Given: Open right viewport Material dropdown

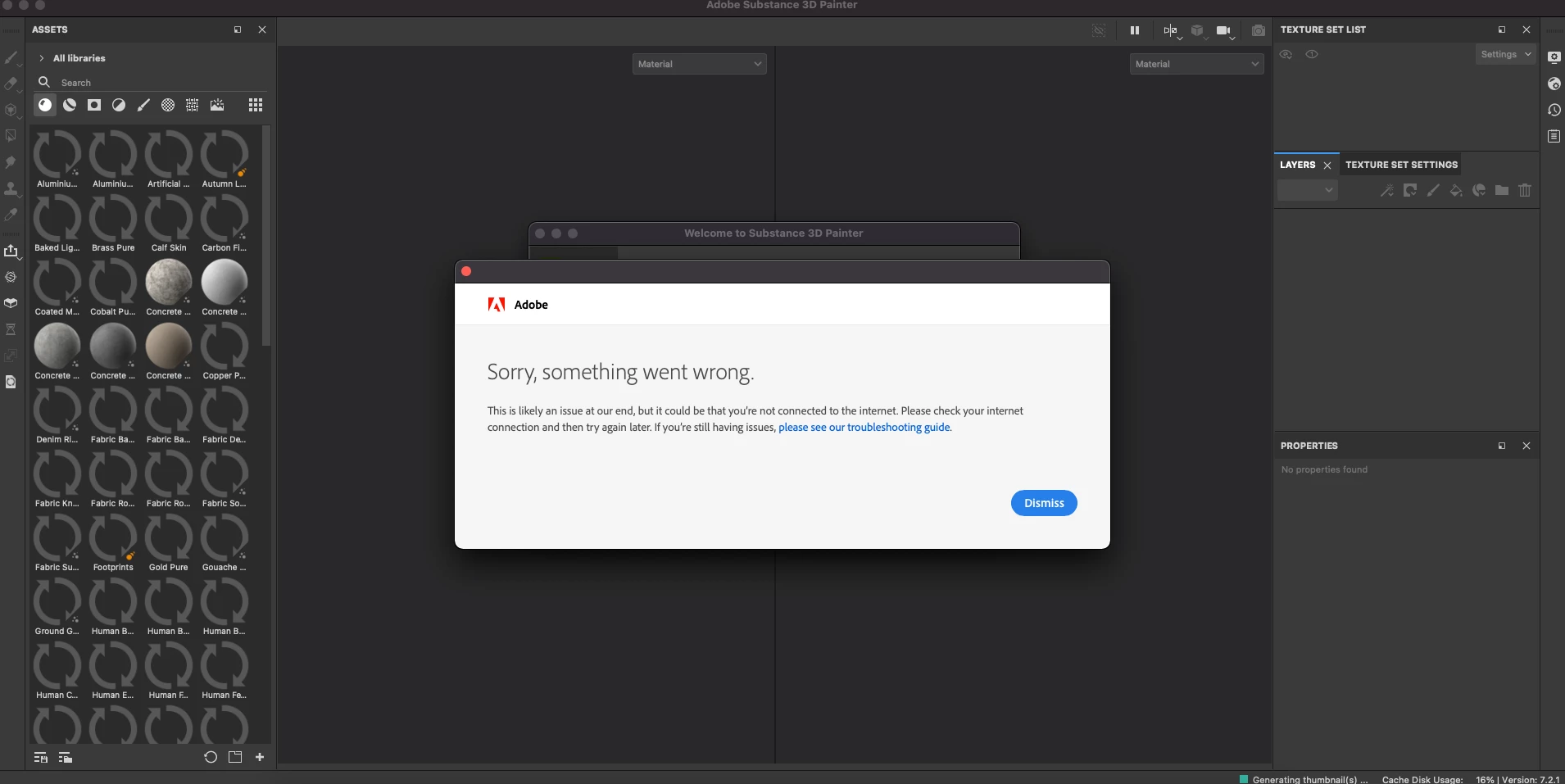Looking at the screenshot, I should point(1196,64).
